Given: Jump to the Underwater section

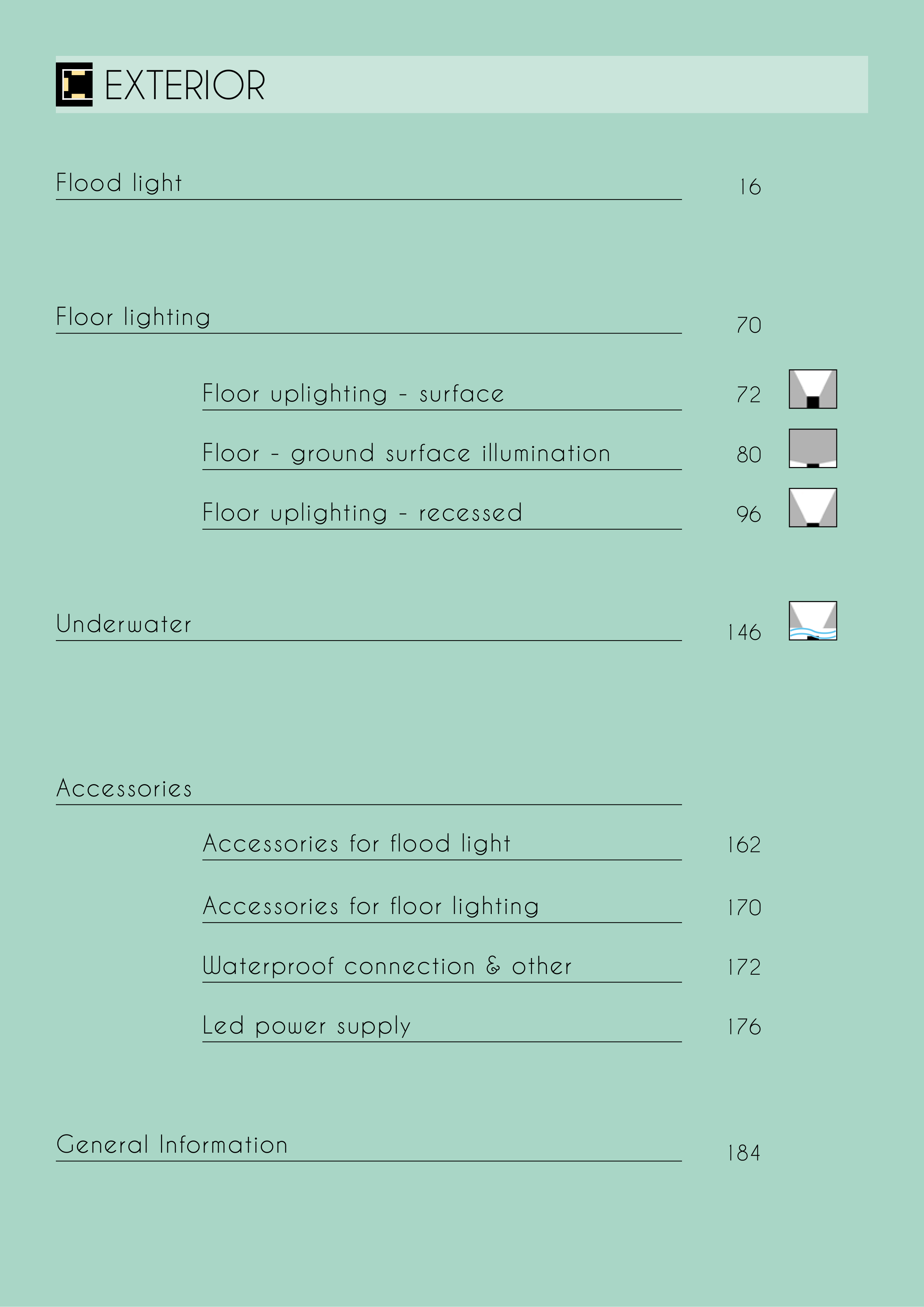Looking at the screenshot, I should [124, 625].
